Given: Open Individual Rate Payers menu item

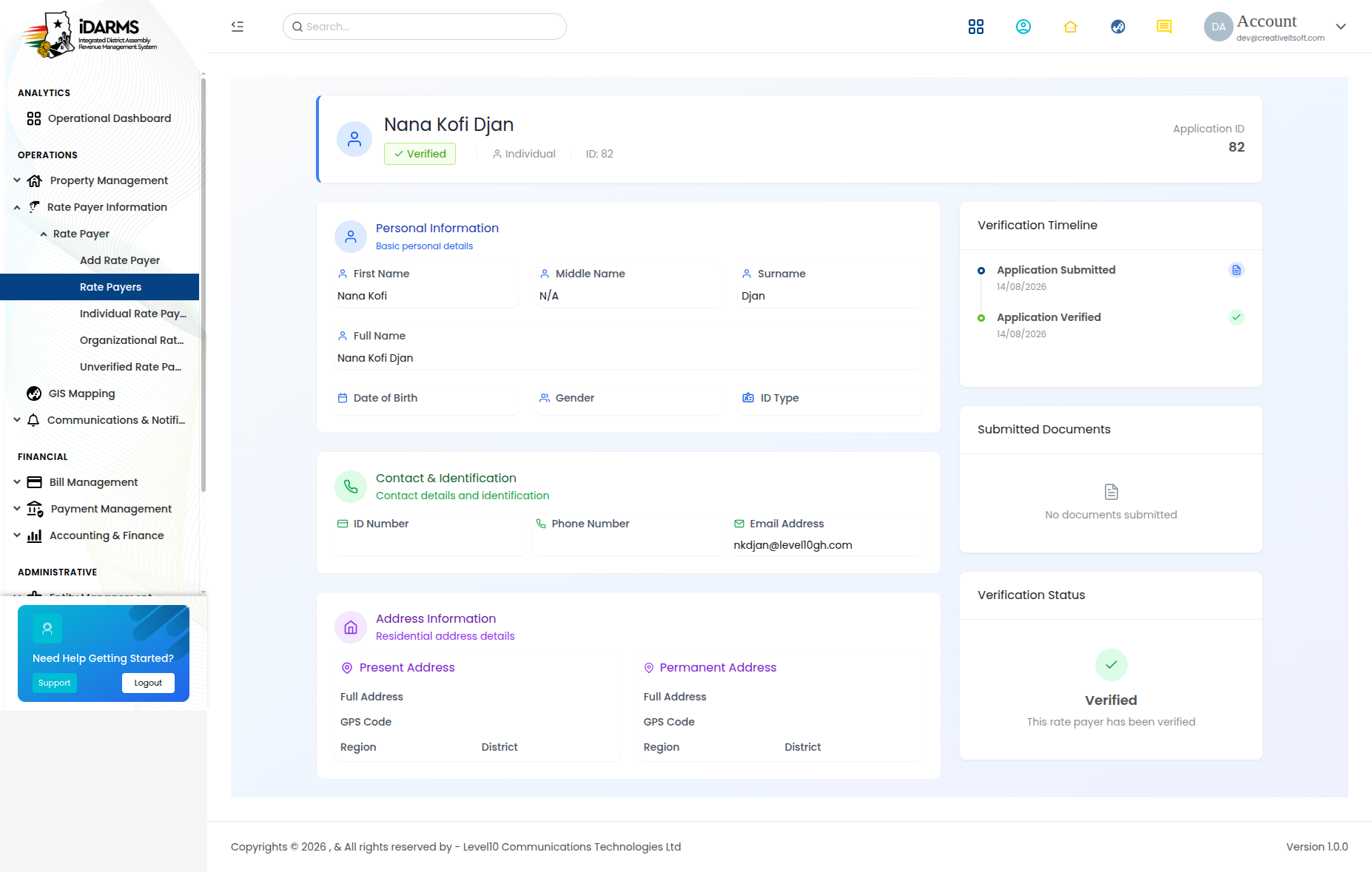Looking at the screenshot, I should 133,314.
